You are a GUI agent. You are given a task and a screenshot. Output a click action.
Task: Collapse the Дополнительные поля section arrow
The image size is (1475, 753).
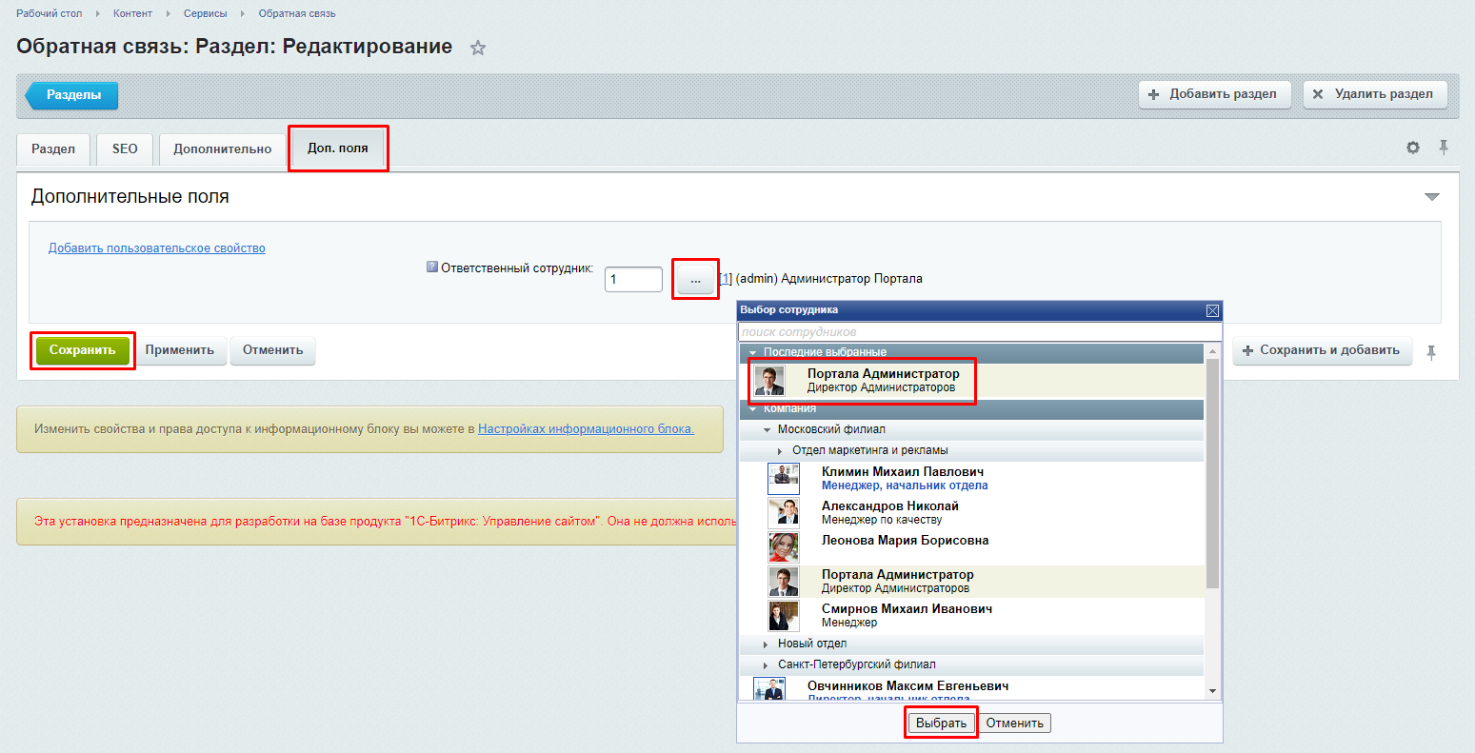coord(1432,197)
